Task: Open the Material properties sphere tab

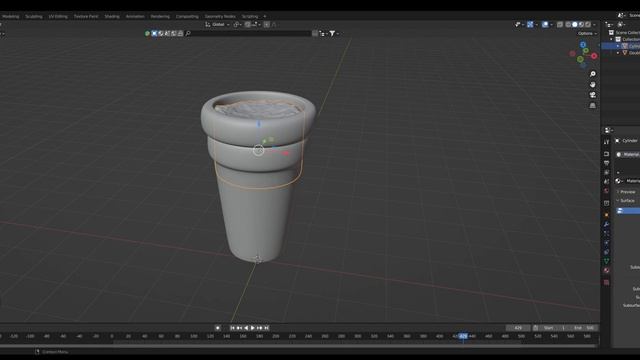Action: point(607,270)
